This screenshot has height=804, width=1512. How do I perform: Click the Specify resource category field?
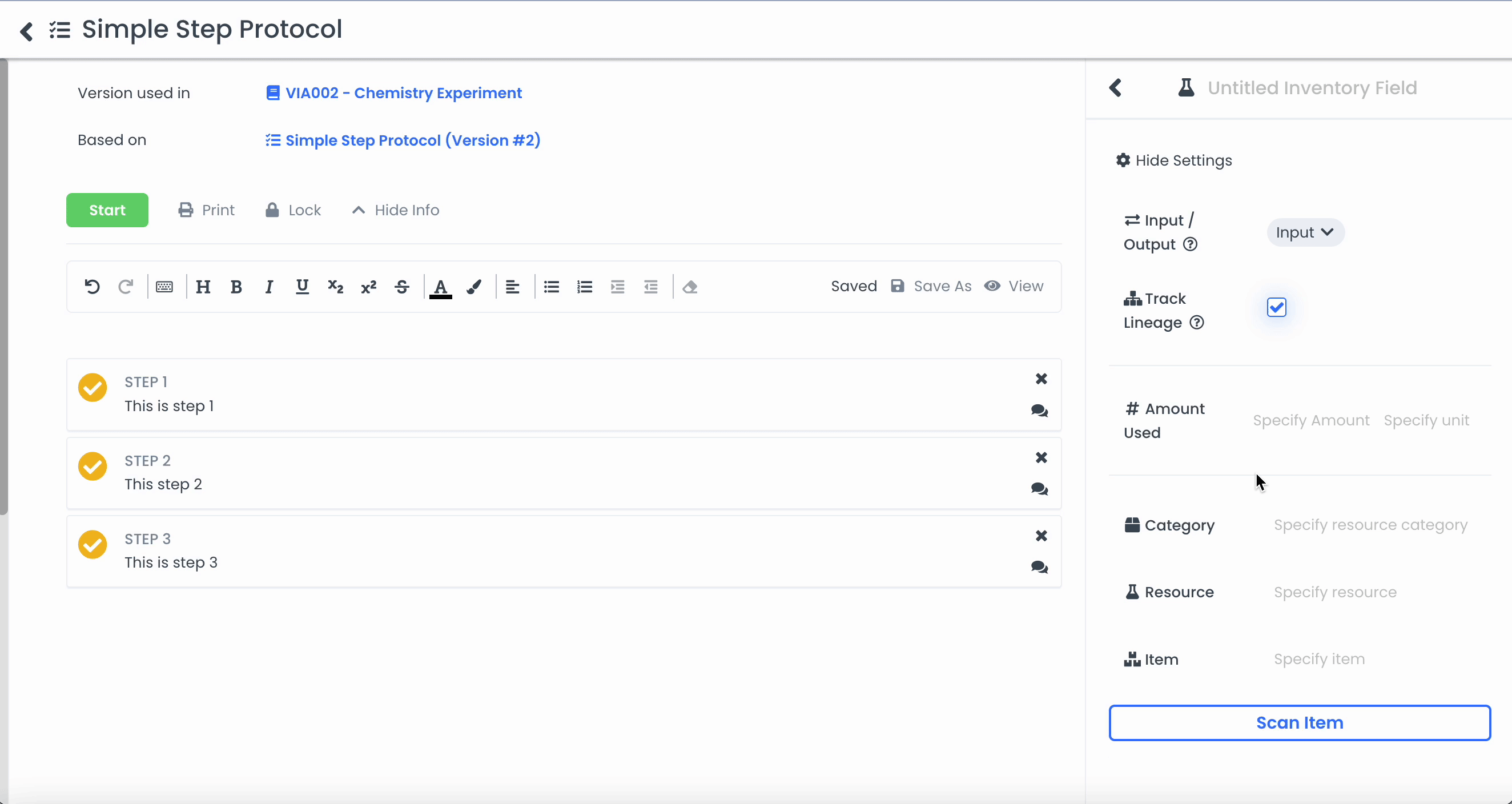pyautogui.click(x=1370, y=525)
